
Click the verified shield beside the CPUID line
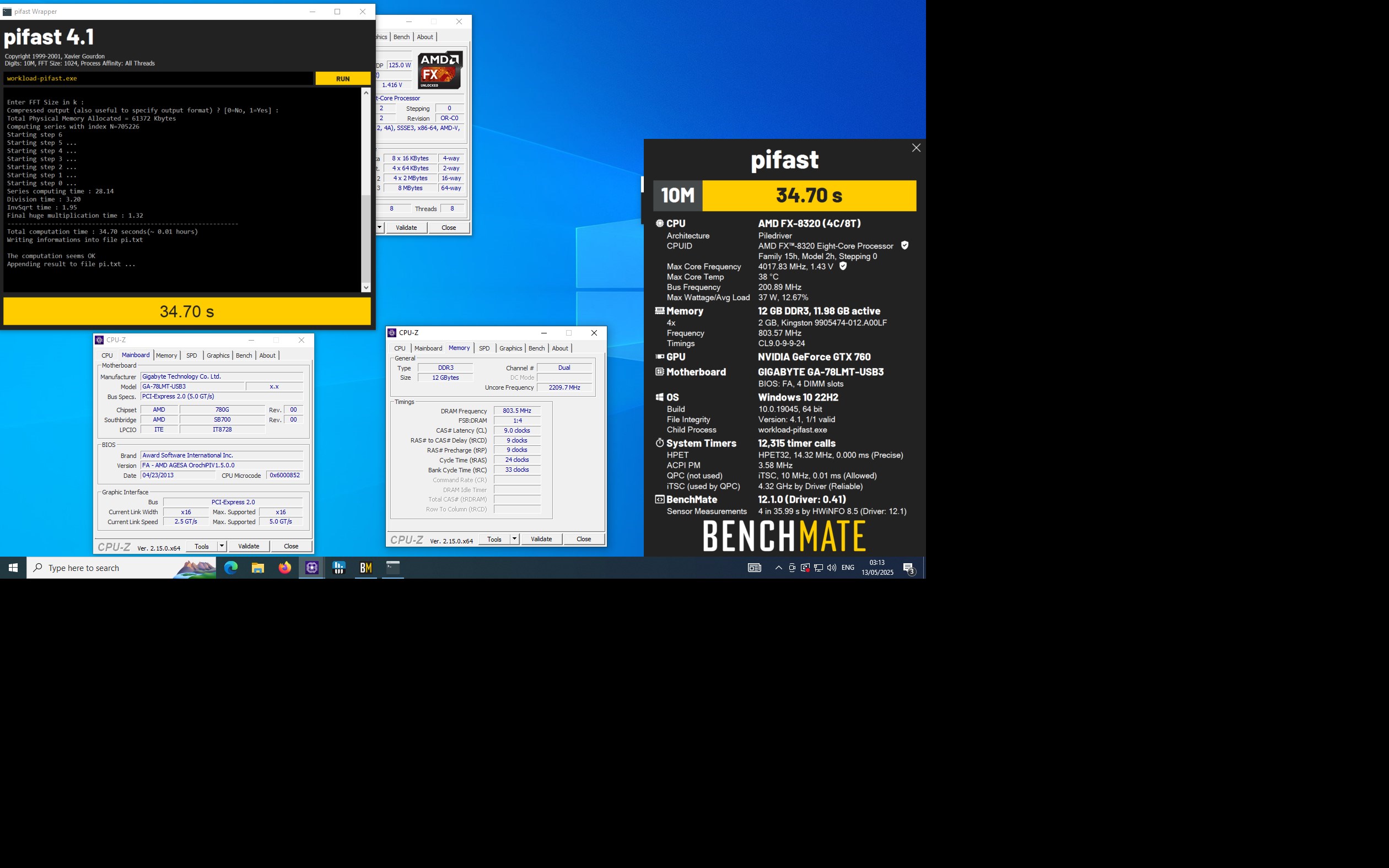905,246
